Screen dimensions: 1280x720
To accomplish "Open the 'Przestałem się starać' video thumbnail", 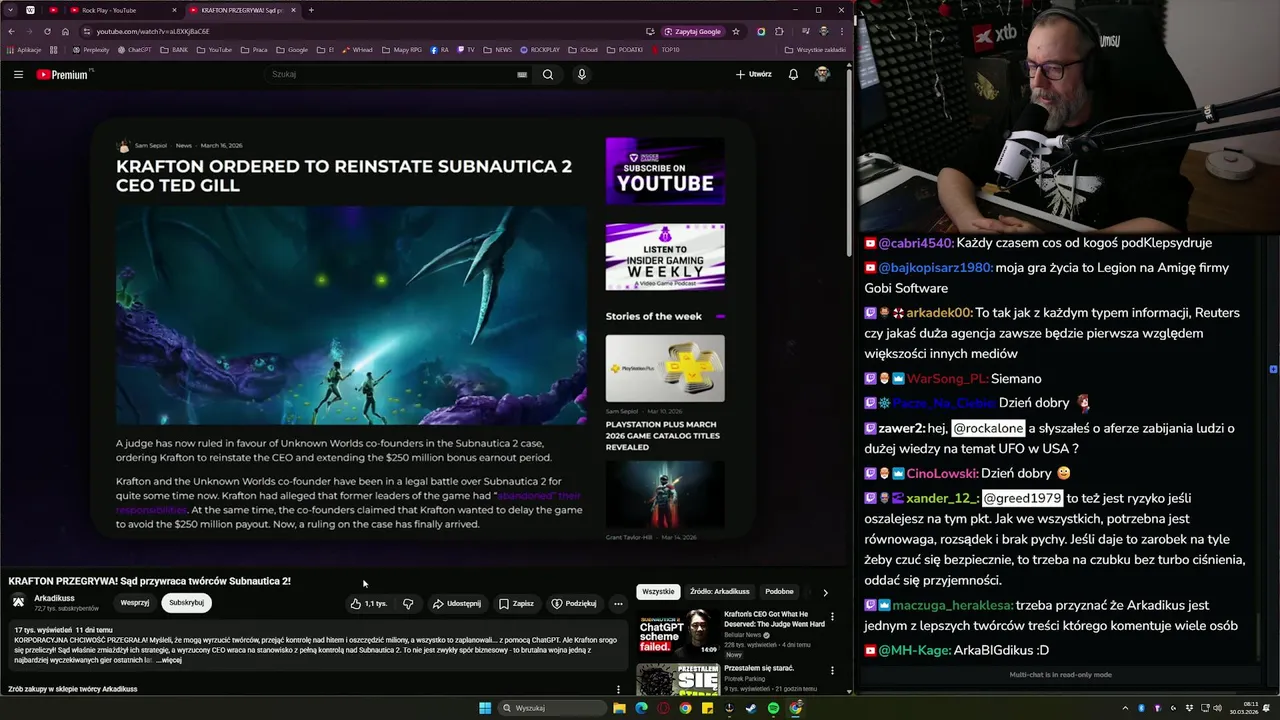I will click(x=678, y=679).
